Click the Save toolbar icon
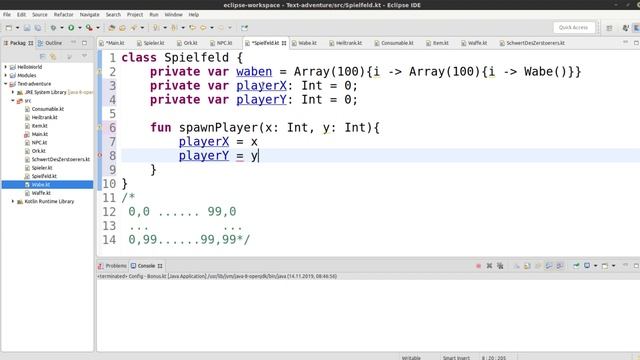Image resolution: width=640 pixels, height=360 pixels. [27, 28]
